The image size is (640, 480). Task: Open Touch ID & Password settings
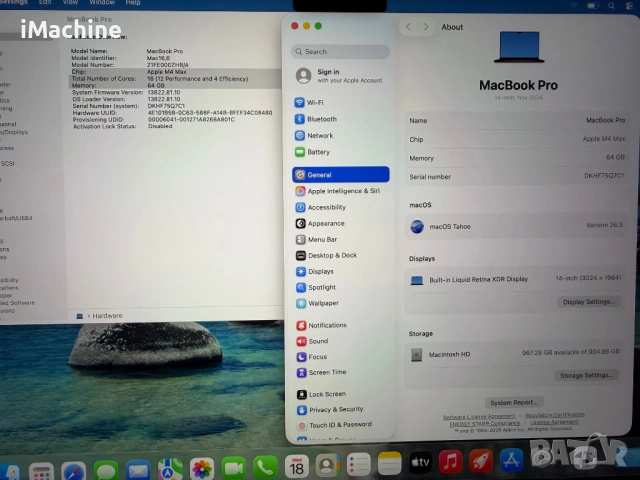coord(341,425)
